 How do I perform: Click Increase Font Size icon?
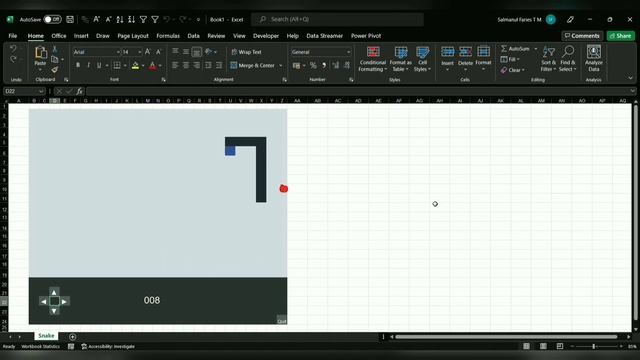148,52
